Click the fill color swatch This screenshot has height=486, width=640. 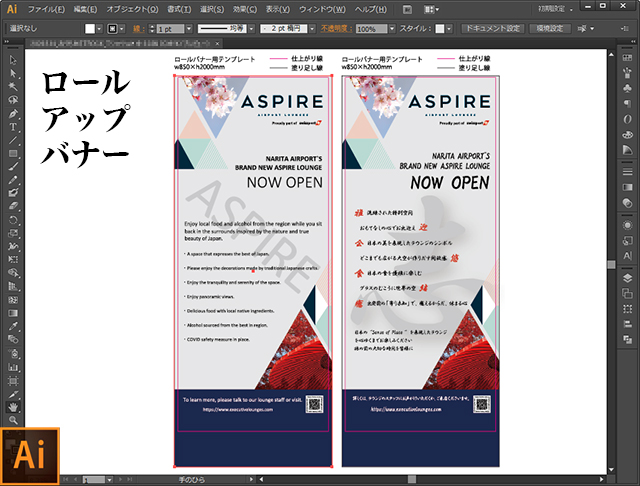90,29
